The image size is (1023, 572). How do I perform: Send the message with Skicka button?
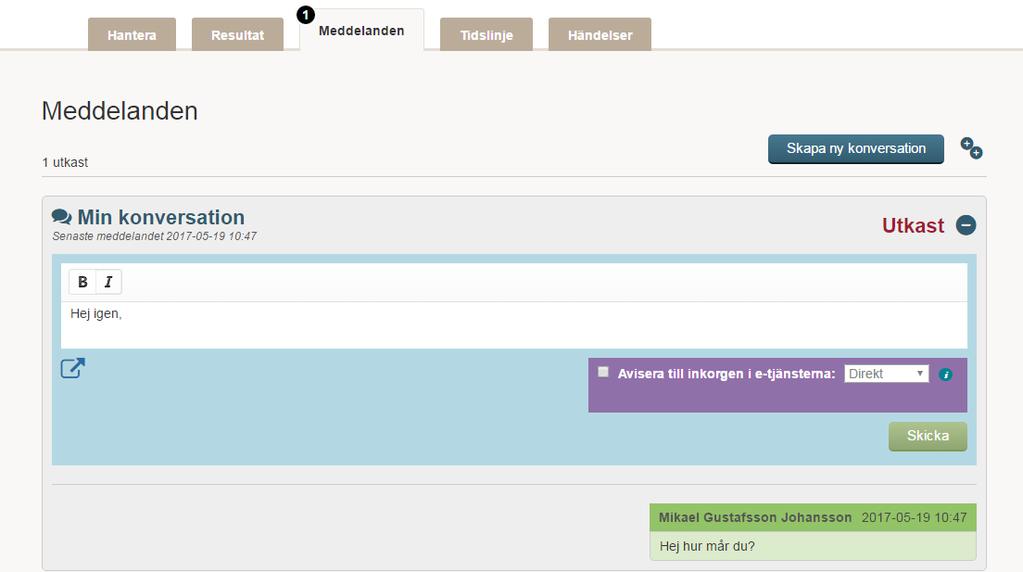coord(927,436)
